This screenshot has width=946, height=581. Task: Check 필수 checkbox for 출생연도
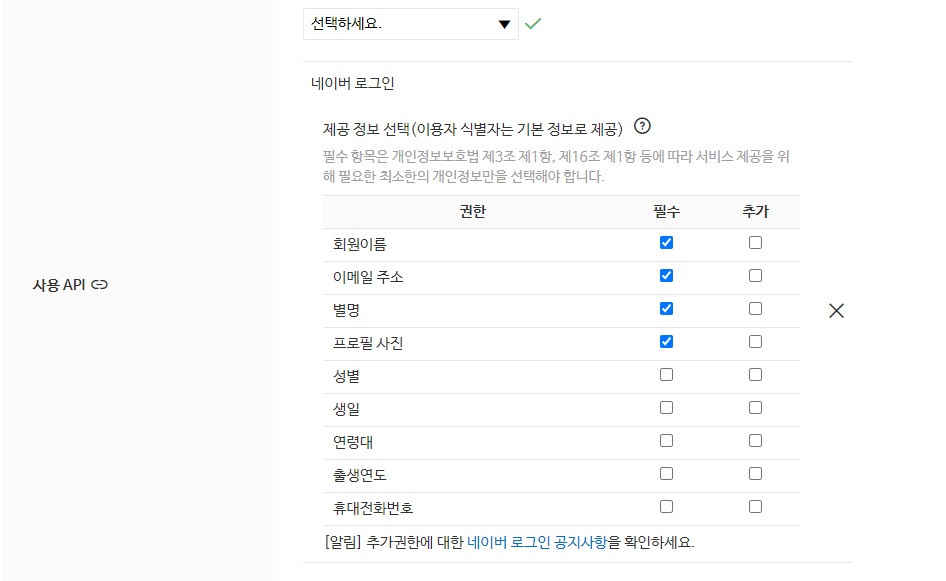click(666, 474)
